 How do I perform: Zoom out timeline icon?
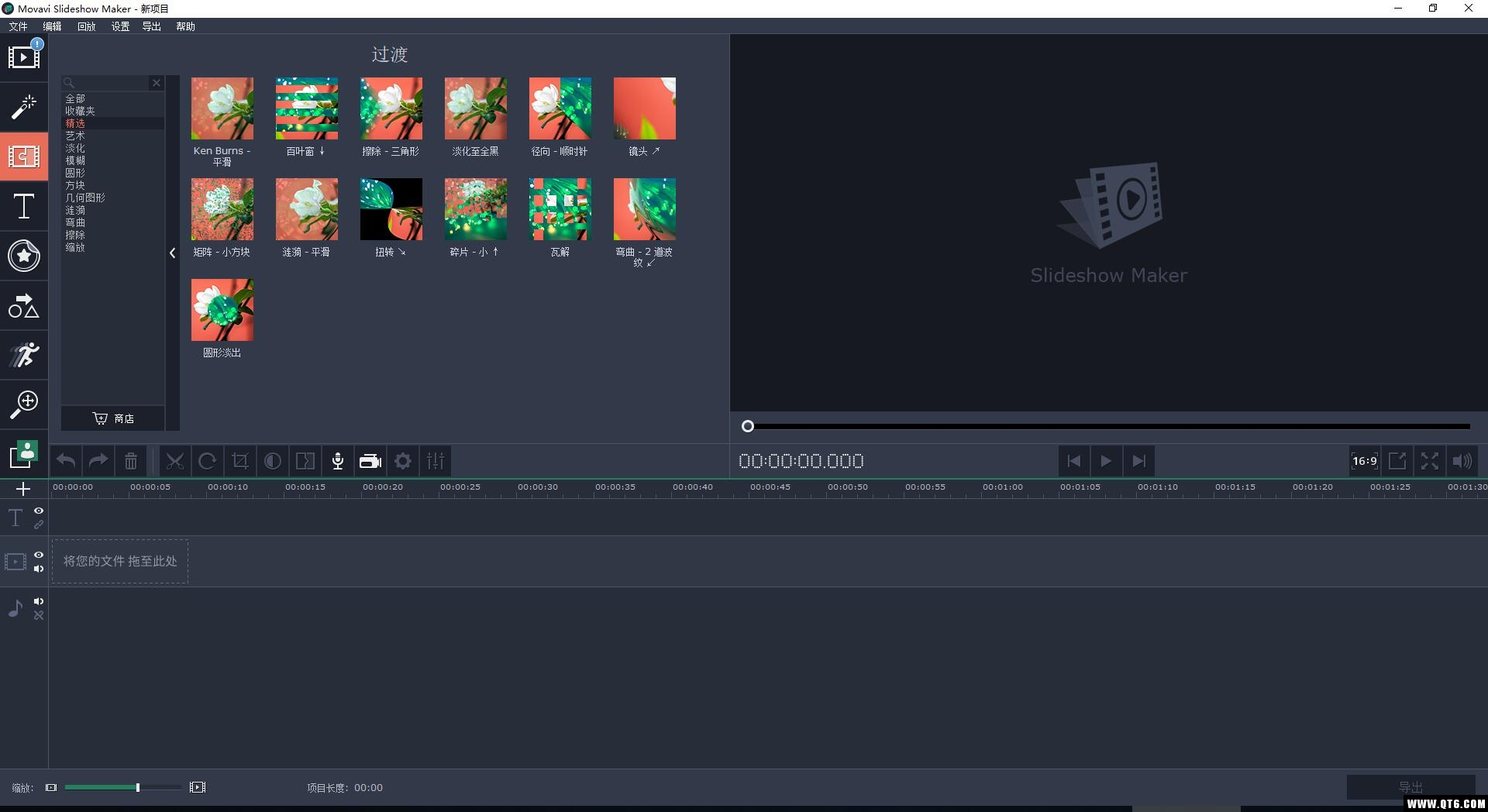coord(51,787)
